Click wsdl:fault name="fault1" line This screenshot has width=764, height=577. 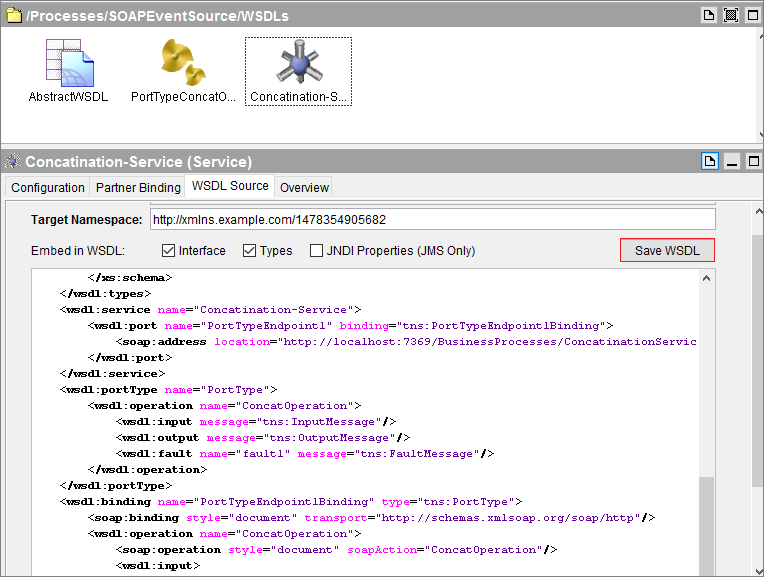point(305,454)
